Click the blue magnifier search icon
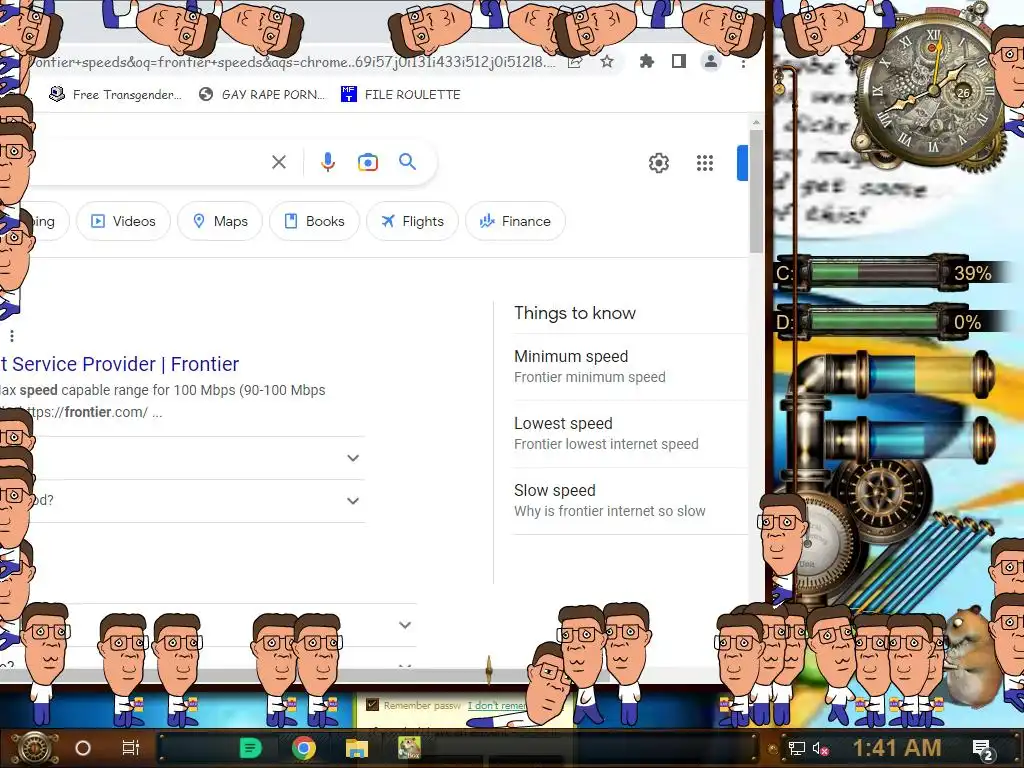 coord(408,162)
